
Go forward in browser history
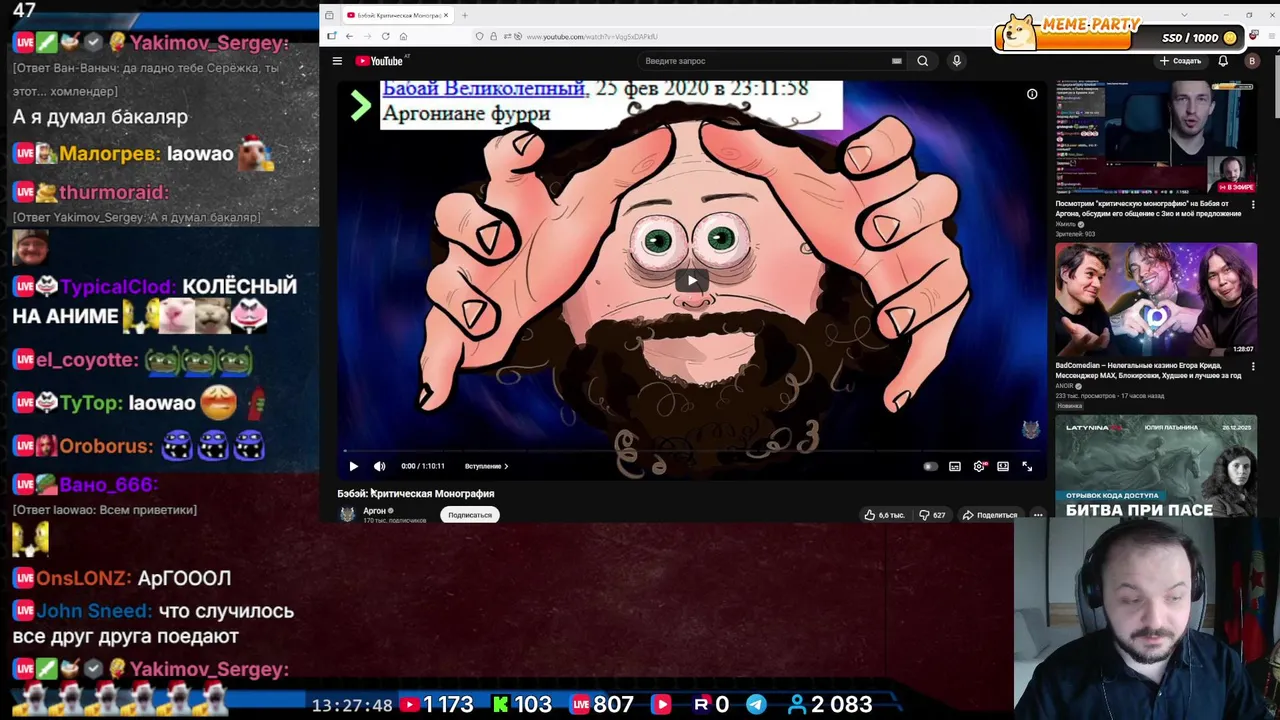tap(367, 36)
